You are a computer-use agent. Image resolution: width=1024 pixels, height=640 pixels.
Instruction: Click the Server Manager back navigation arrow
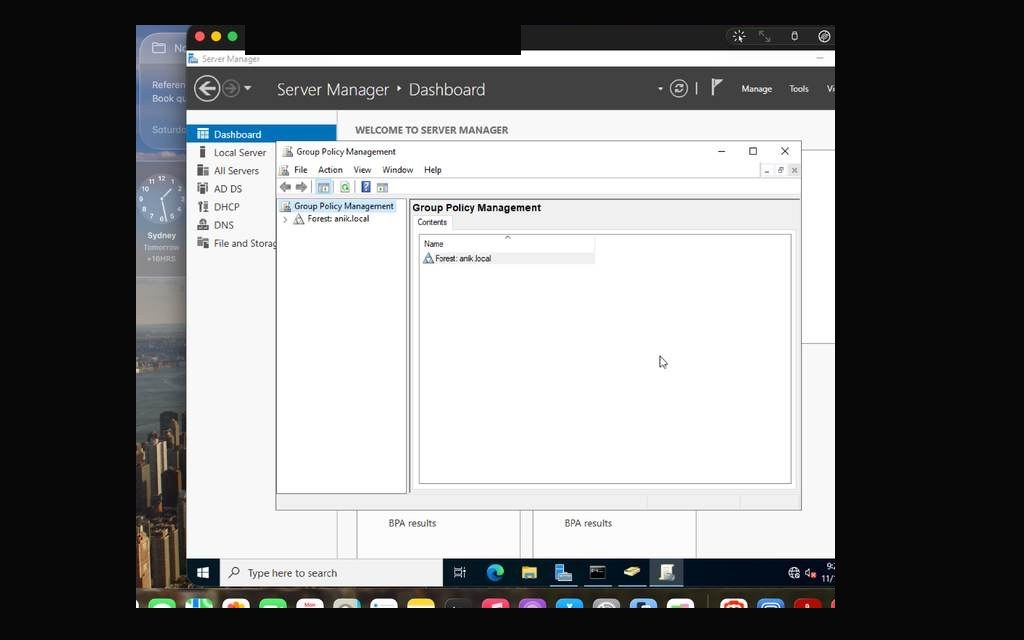[x=207, y=88]
